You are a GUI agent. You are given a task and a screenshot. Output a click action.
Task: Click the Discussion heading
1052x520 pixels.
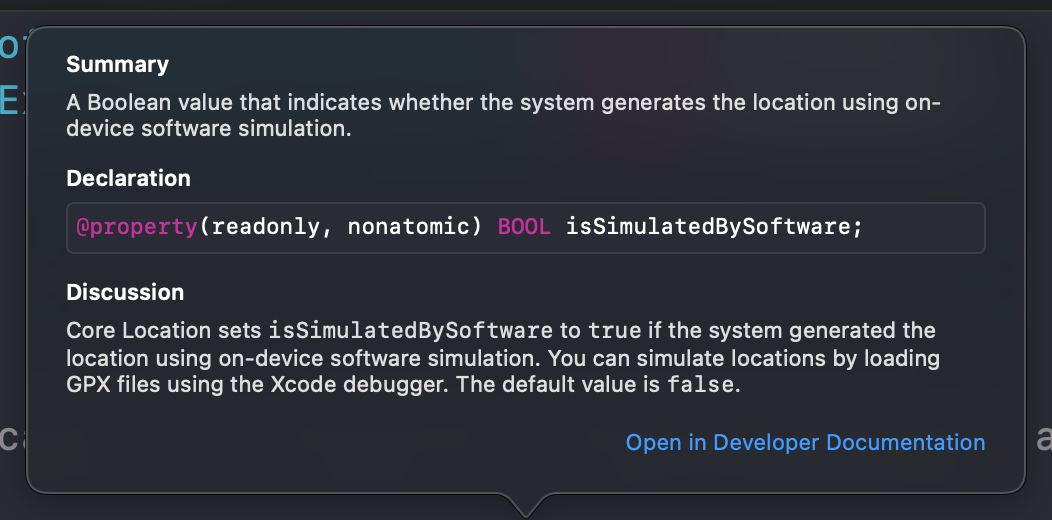coord(125,293)
